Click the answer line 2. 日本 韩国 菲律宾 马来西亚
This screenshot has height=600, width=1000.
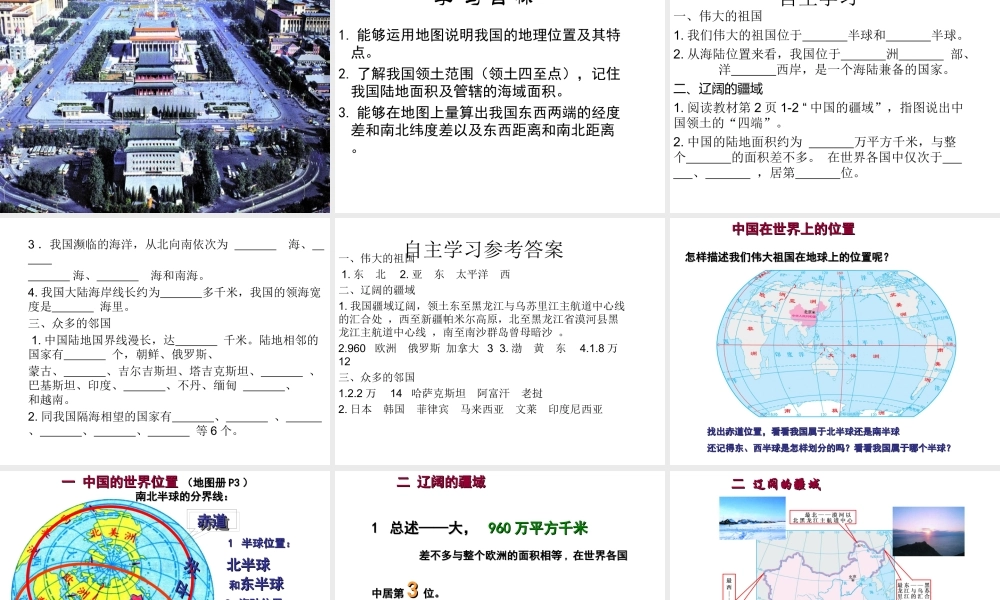pos(471,409)
